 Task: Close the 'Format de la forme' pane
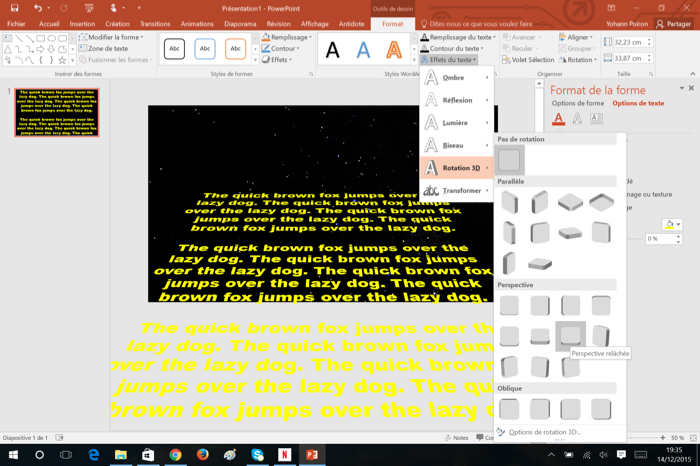click(x=690, y=89)
